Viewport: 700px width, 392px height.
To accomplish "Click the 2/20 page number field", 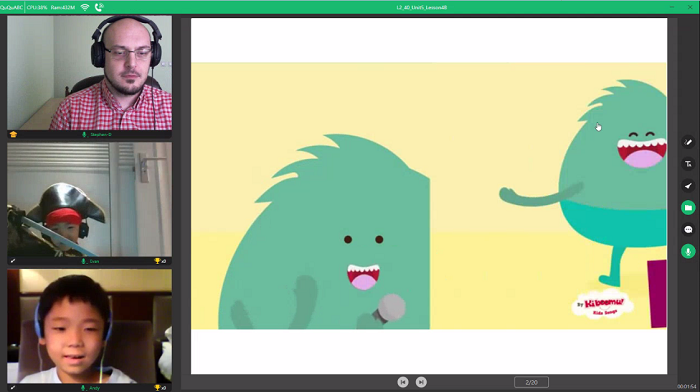I will 531,382.
